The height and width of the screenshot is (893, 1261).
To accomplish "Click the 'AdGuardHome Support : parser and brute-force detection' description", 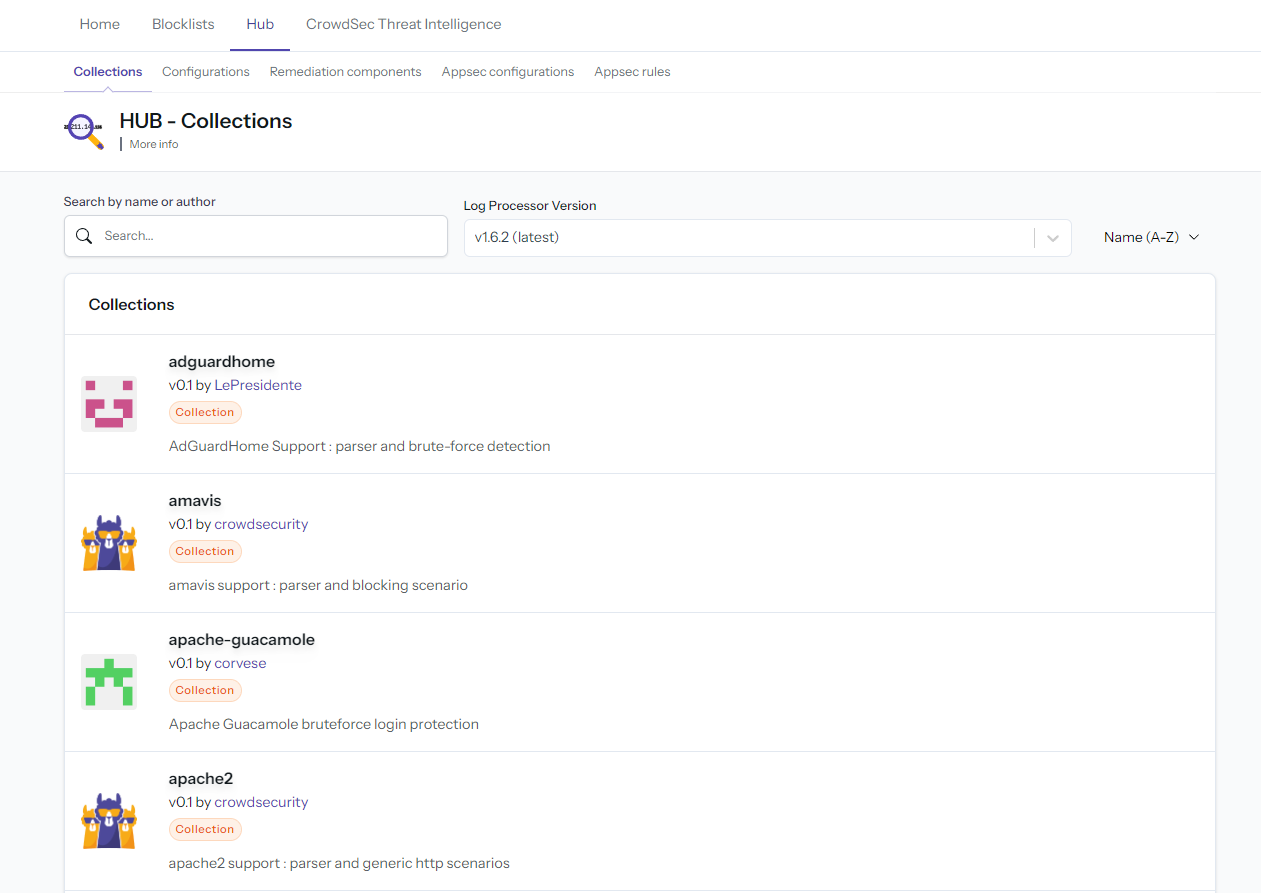I will click(x=360, y=446).
